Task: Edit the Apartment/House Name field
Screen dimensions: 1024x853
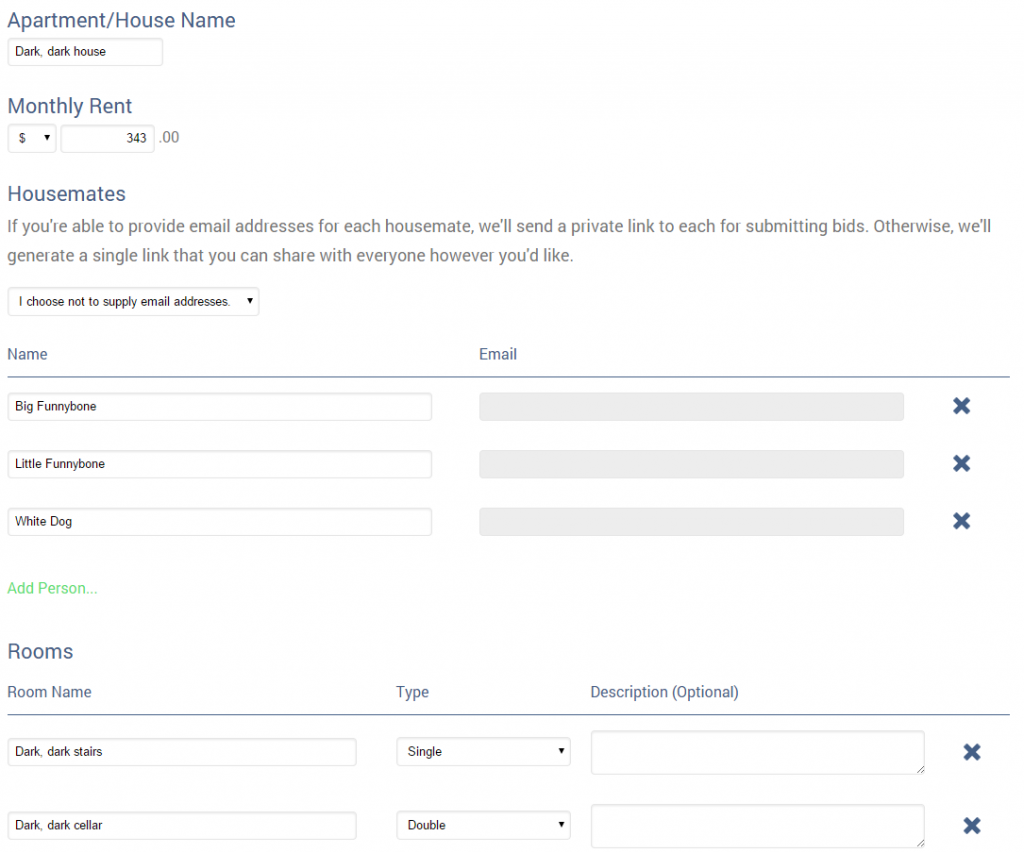Action: coord(85,52)
